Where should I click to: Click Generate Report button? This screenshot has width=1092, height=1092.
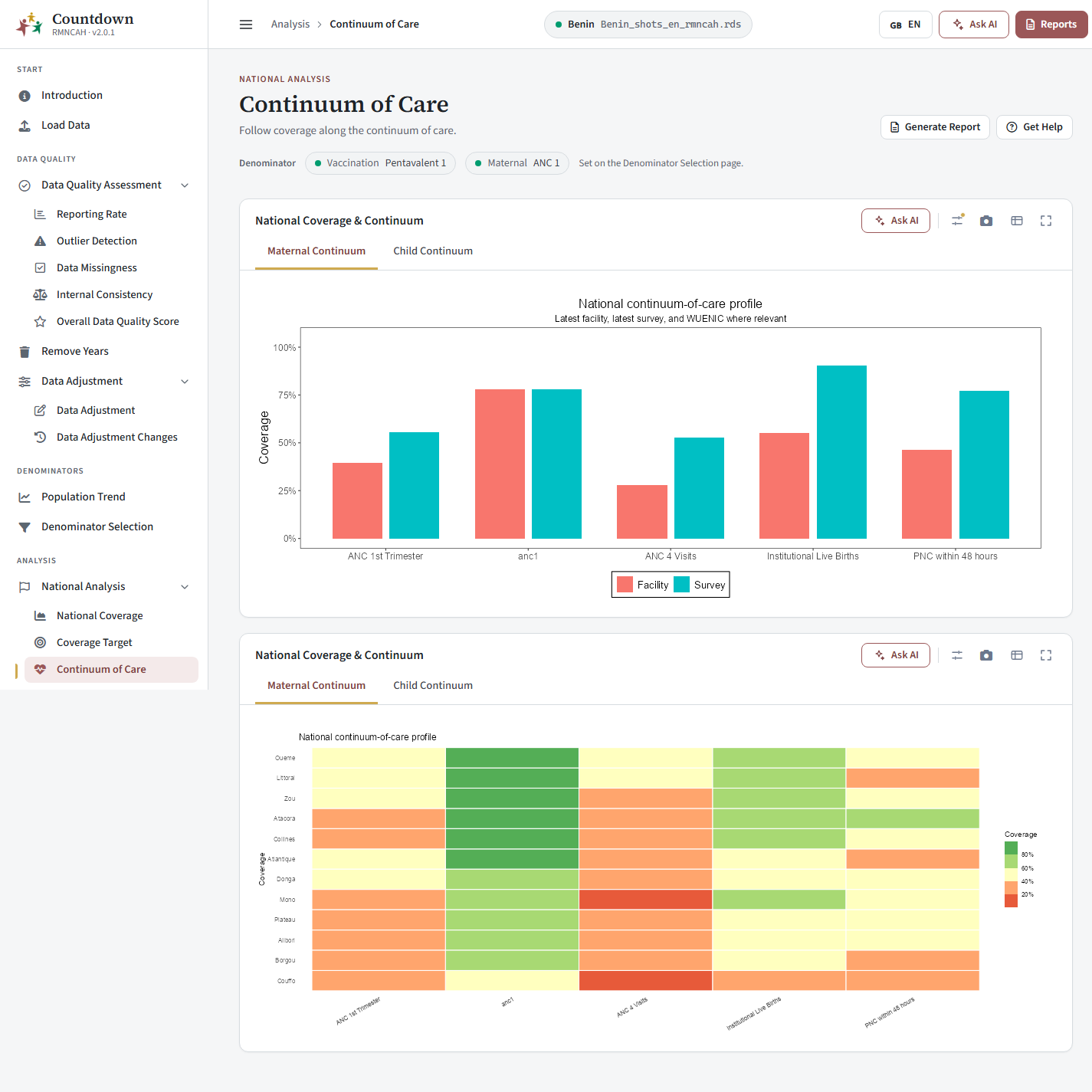935,127
